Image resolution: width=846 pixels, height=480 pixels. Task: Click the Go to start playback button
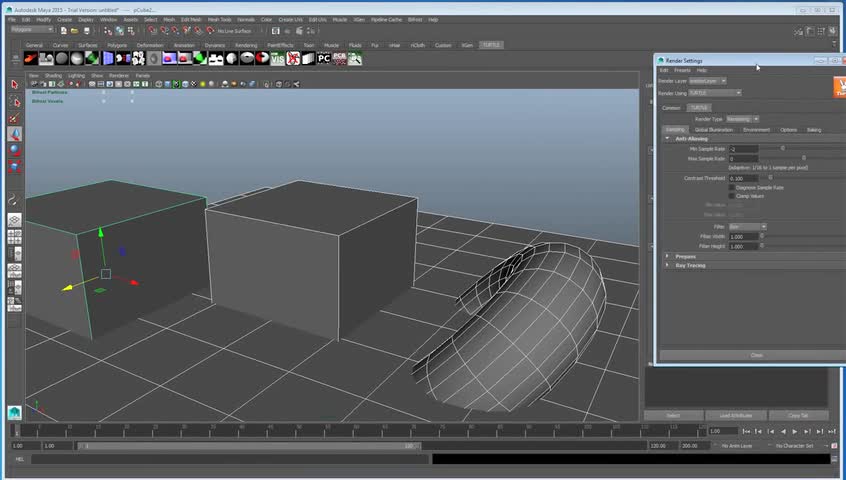(x=746, y=431)
